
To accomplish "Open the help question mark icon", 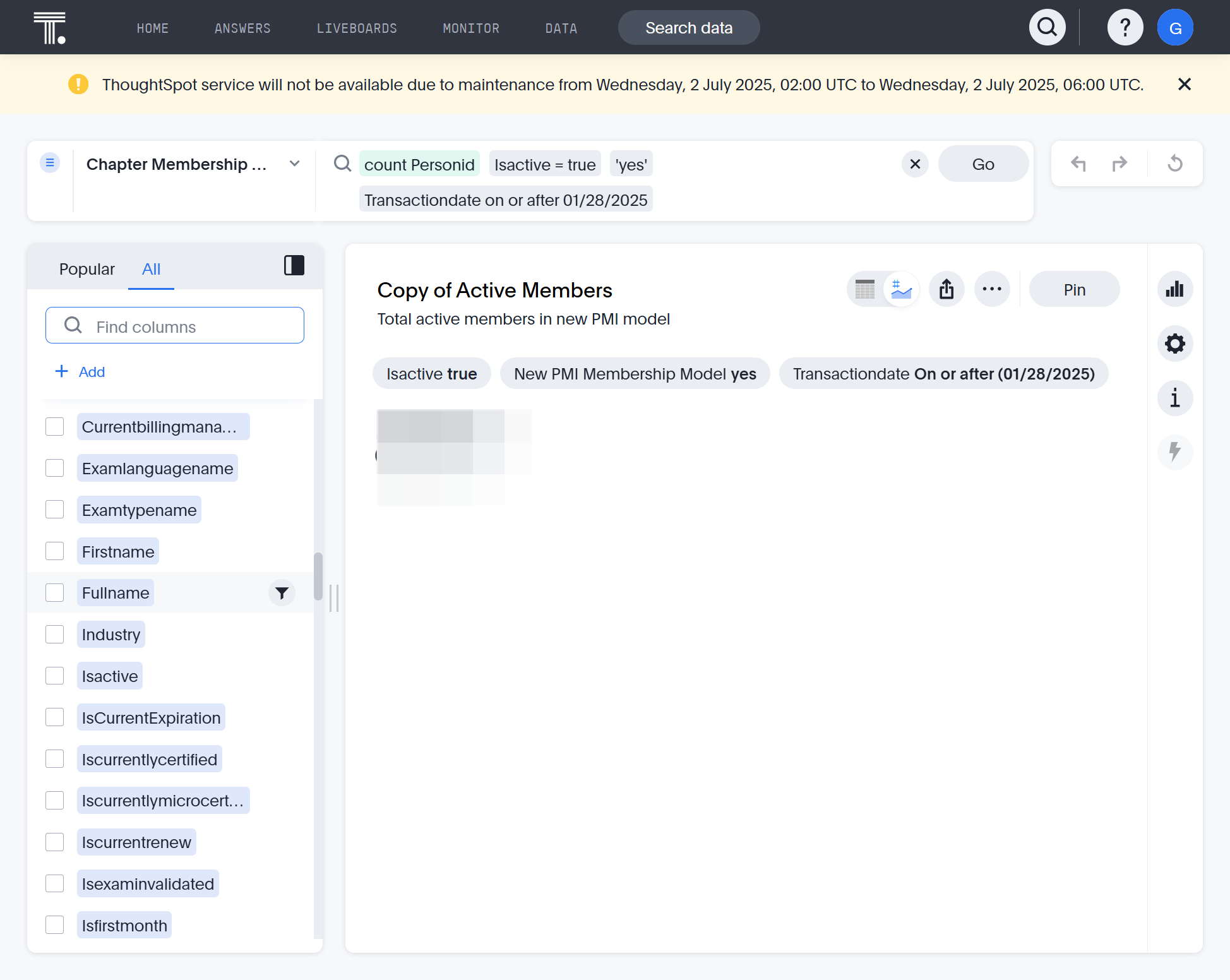I will pyautogui.click(x=1125, y=28).
